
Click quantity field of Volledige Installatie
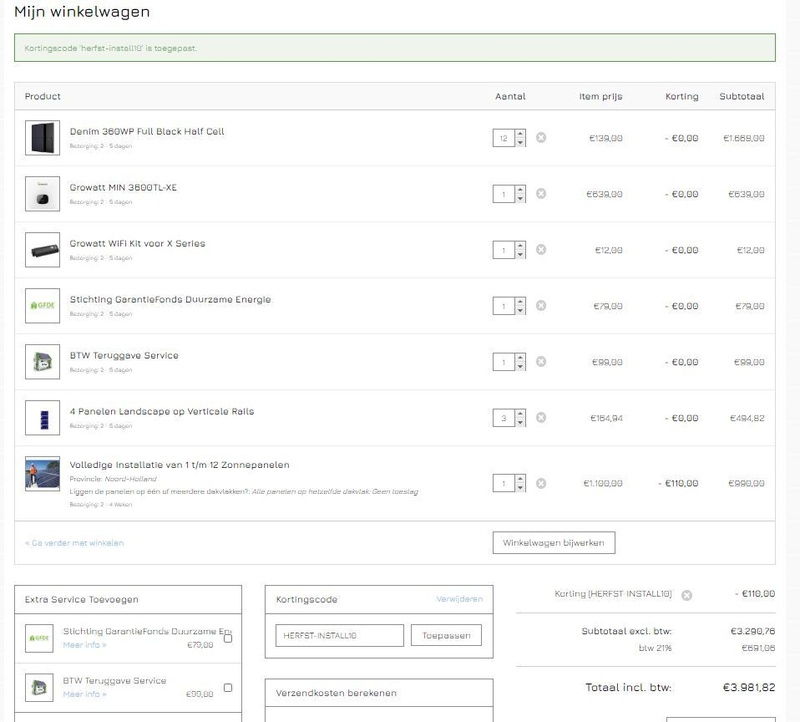504,483
